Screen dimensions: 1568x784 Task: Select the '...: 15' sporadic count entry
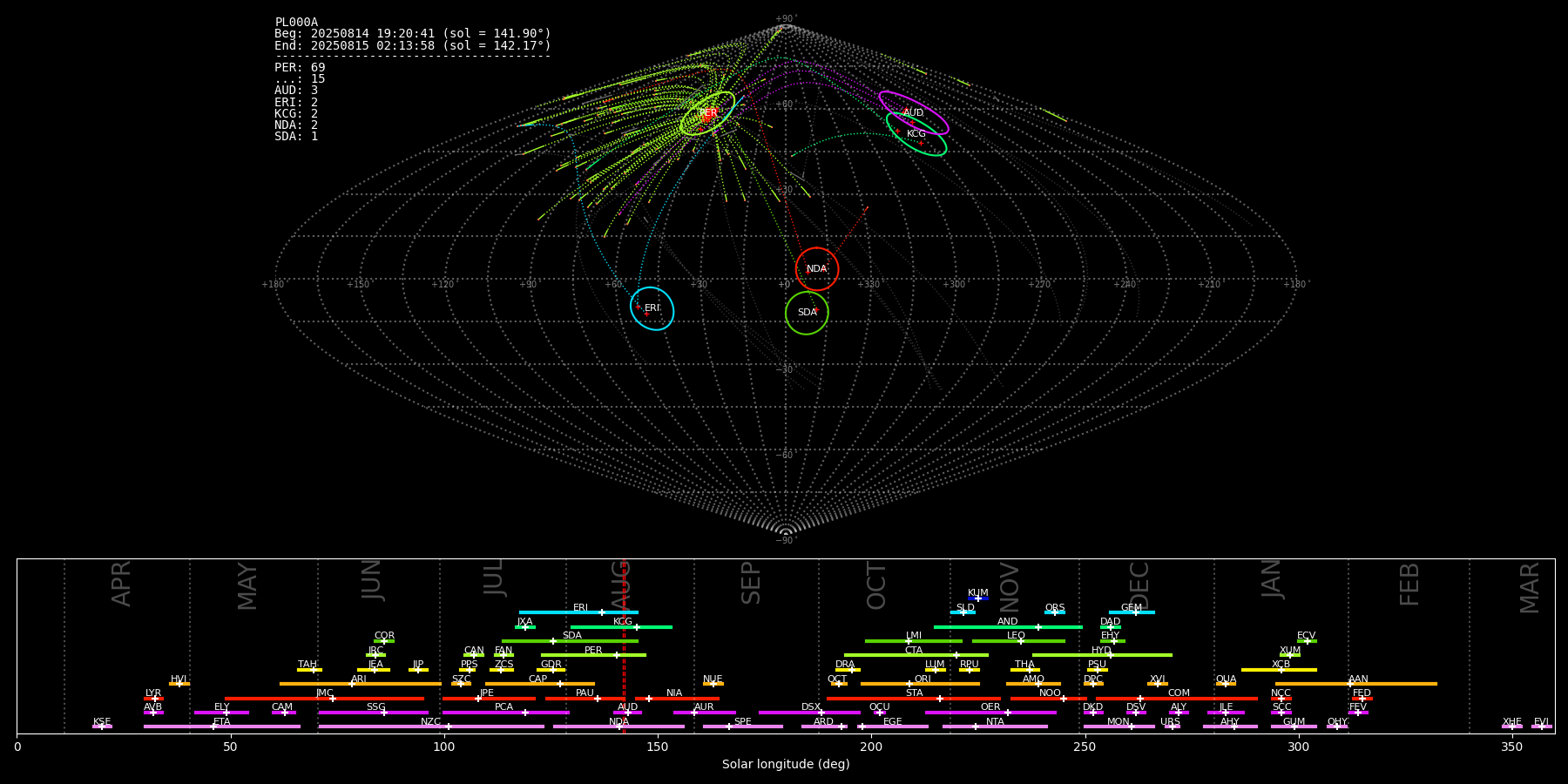pyautogui.click(x=300, y=79)
